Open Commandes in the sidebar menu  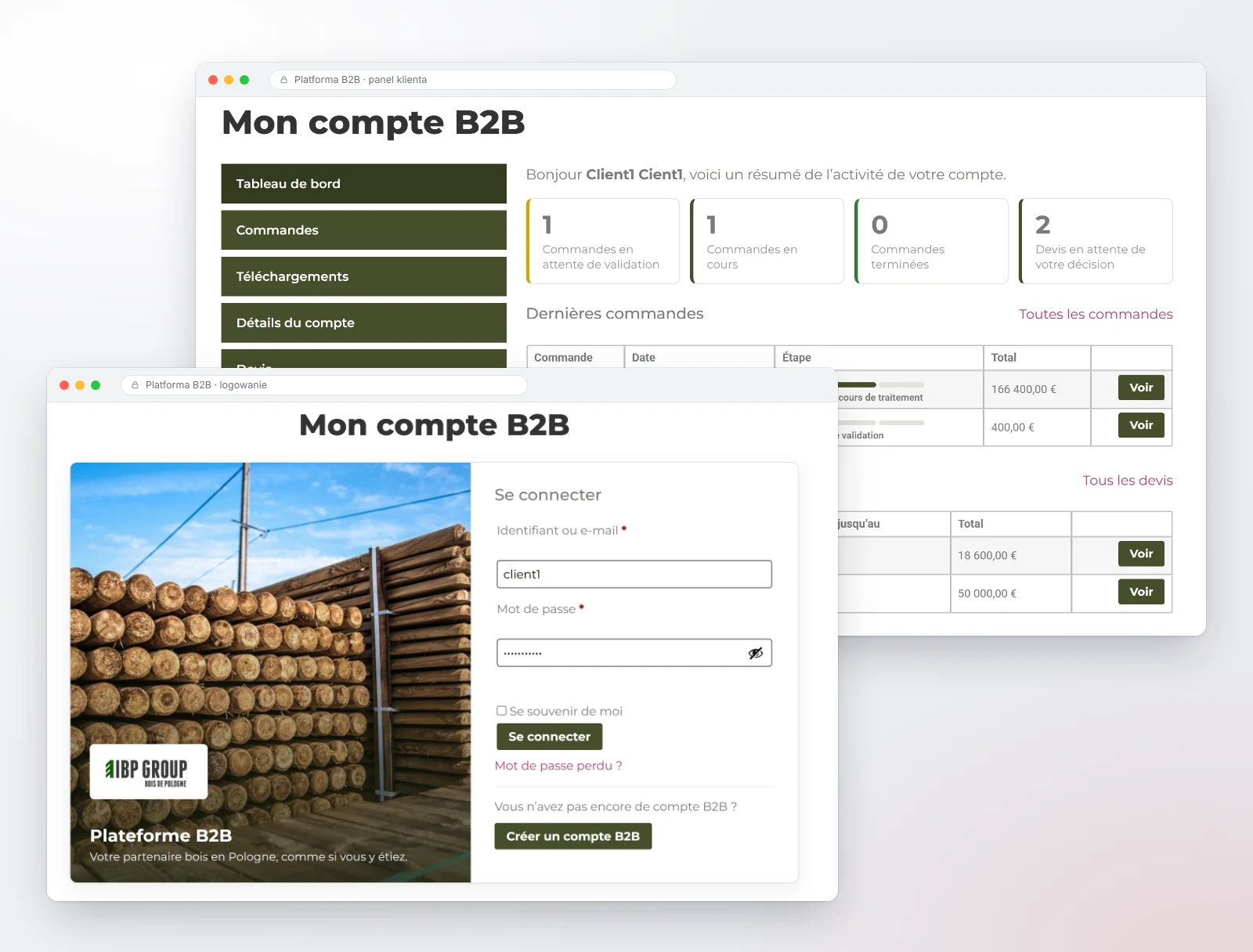tap(364, 230)
